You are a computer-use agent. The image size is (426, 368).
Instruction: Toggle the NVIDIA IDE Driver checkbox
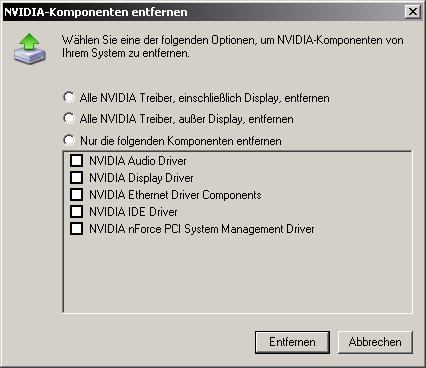(77, 212)
